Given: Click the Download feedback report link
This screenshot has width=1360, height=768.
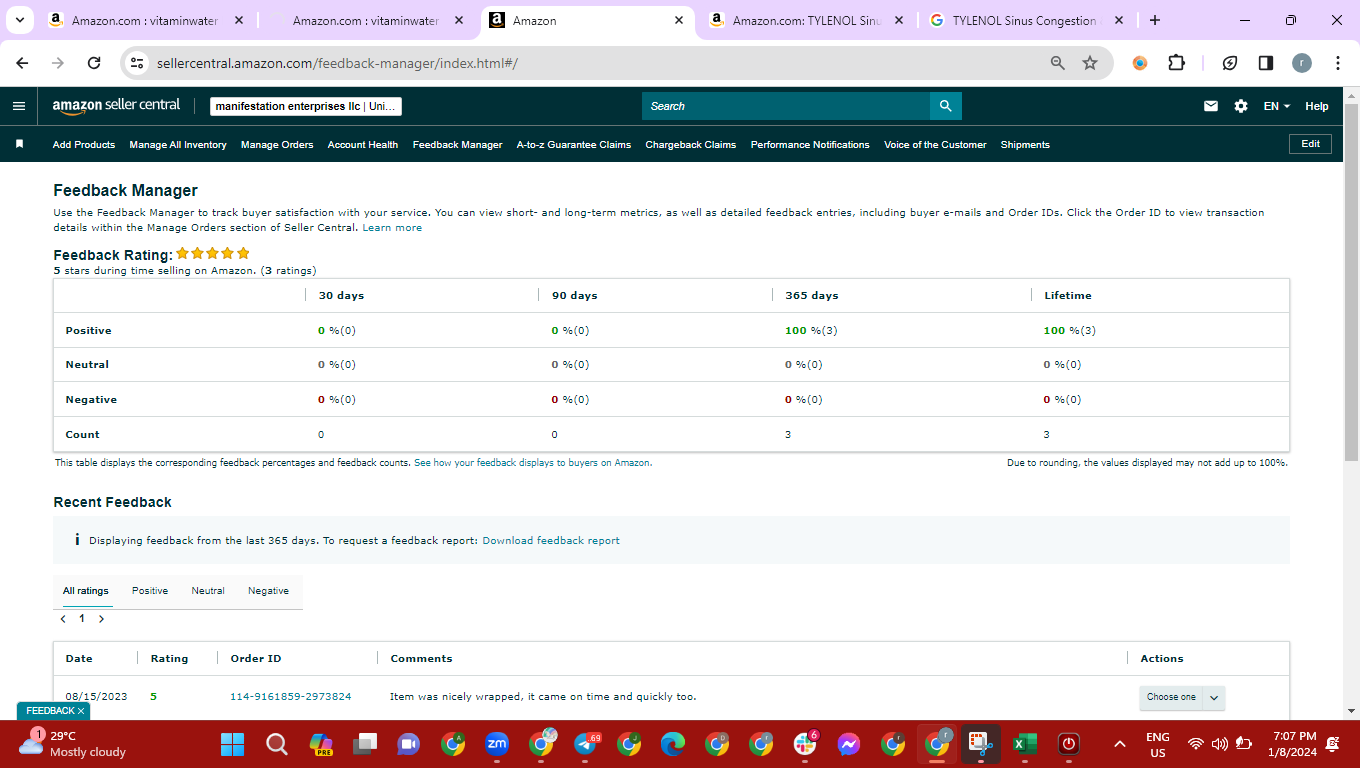Looking at the screenshot, I should pos(551,541).
